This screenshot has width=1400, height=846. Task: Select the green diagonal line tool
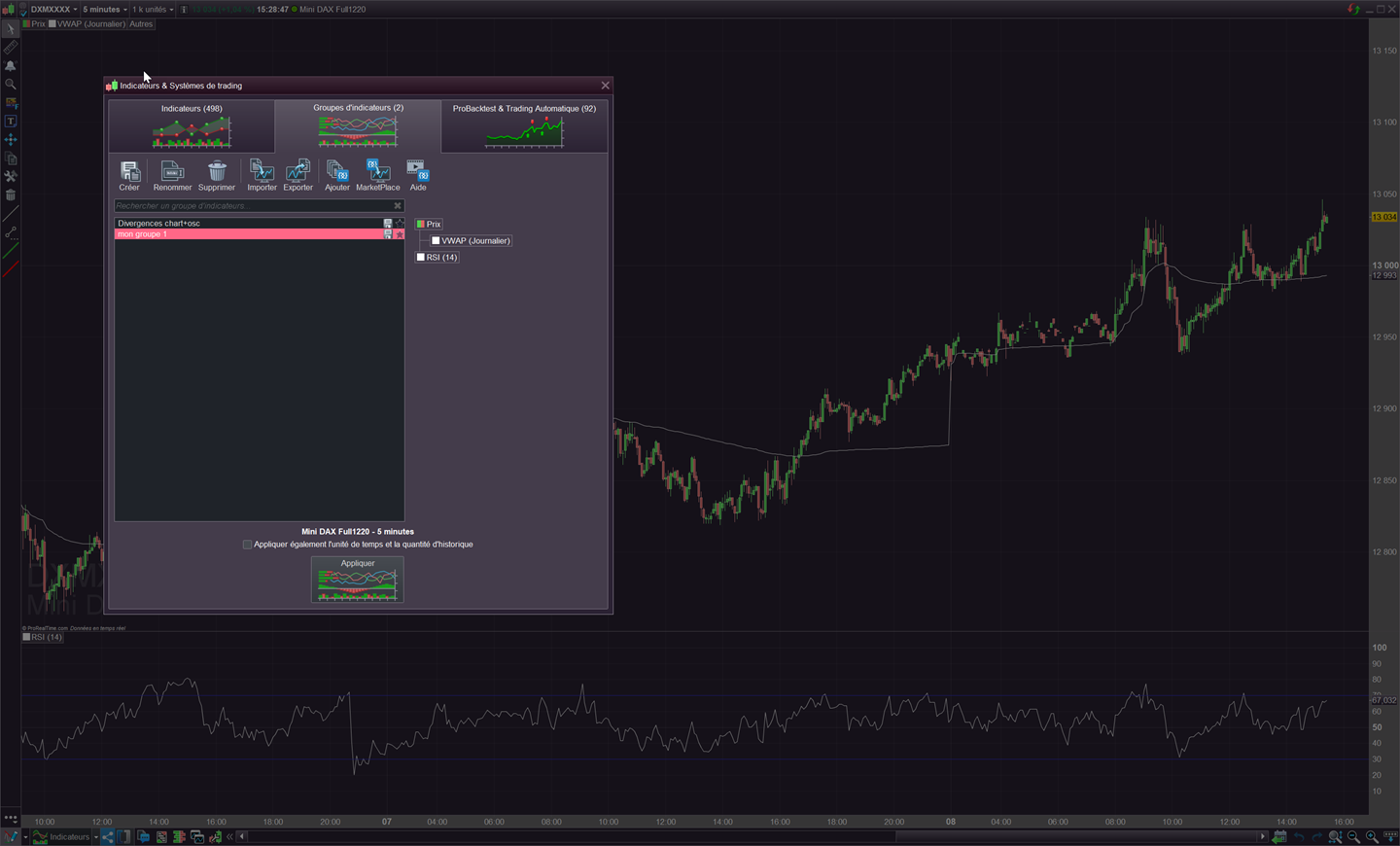click(x=11, y=251)
